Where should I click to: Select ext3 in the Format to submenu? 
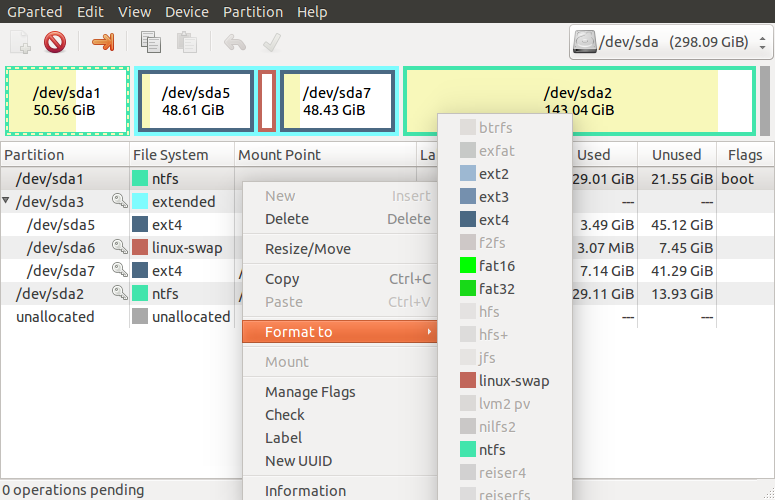click(505, 197)
